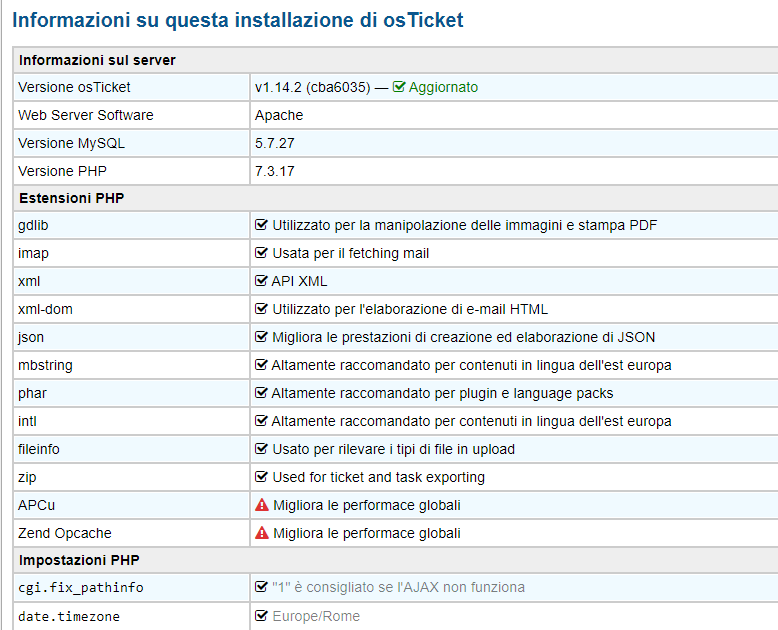This screenshot has height=630, width=778.
Task: Click the check icon in the zip row
Action: pyautogui.click(x=262, y=477)
